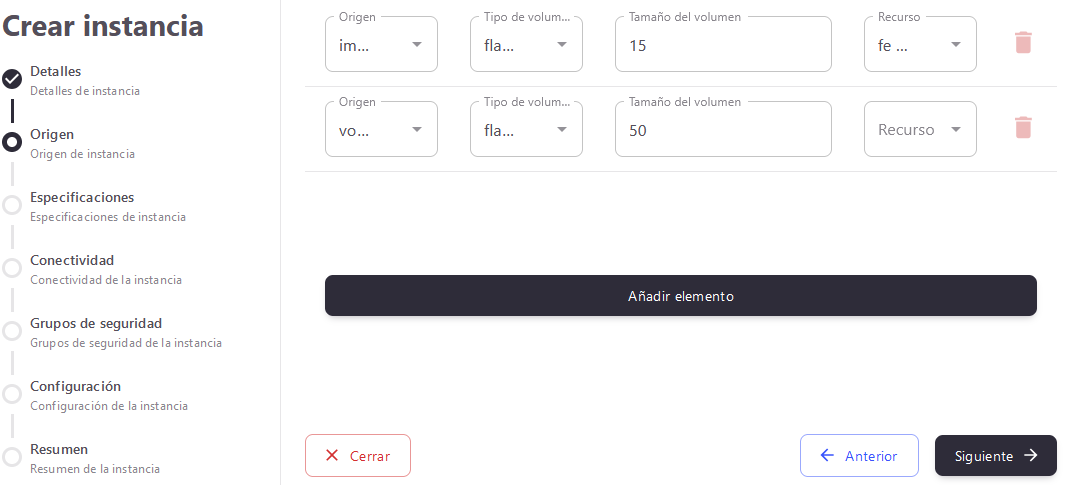The image size is (1074, 485).
Task: Delete the 50 GB volume row
Action: [1023, 128]
